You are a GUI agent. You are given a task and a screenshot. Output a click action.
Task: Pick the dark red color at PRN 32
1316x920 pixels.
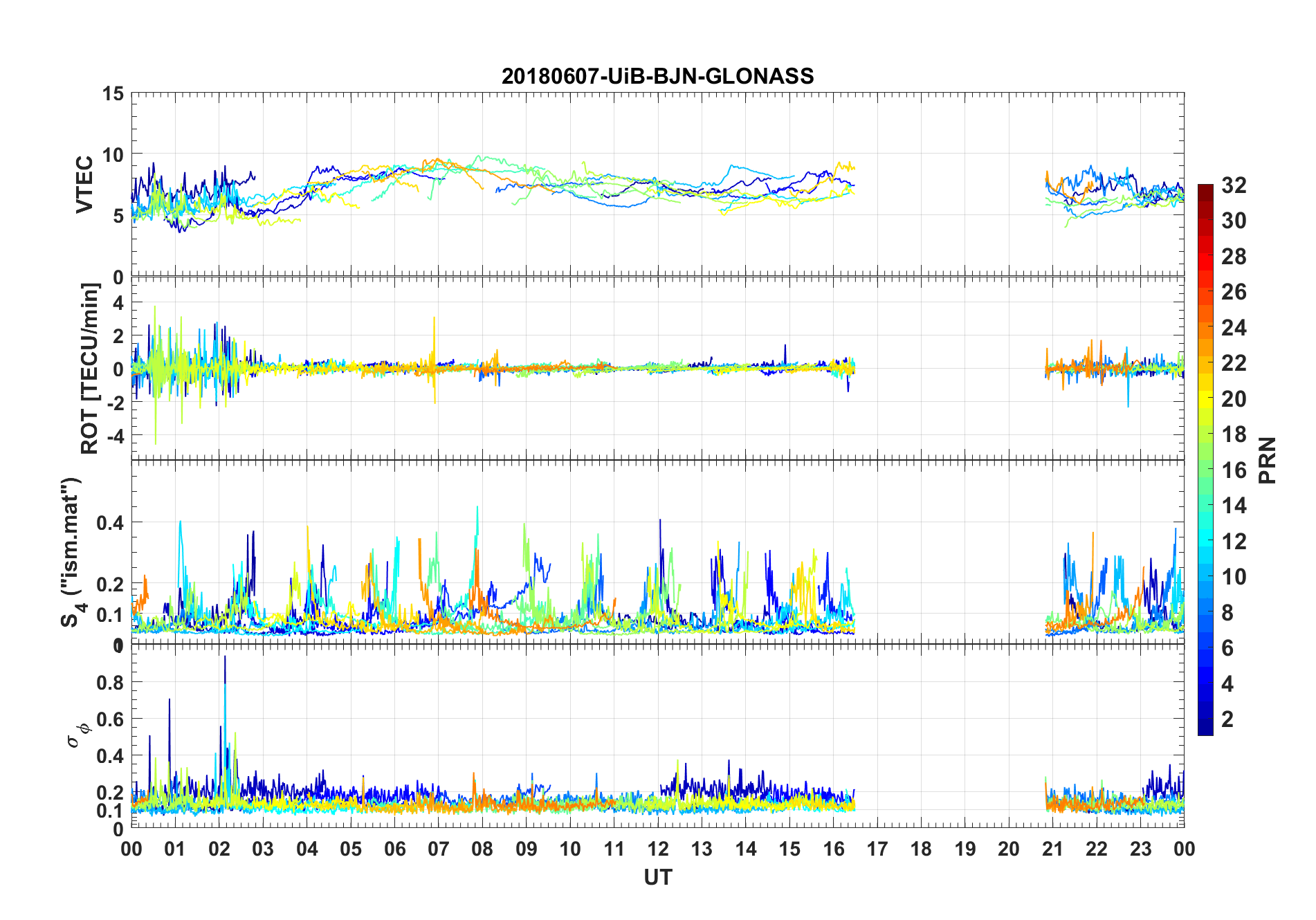click(x=1205, y=188)
